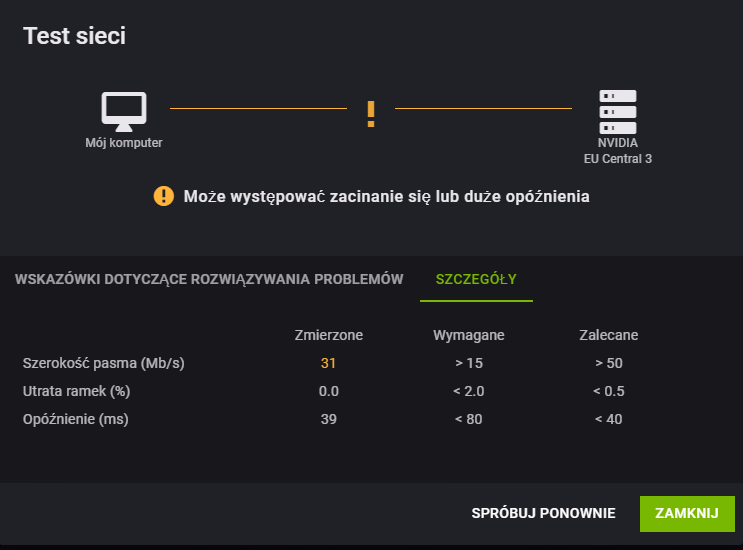
Task: Click the NVIDIA server rack icon
Action: [618, 111]
